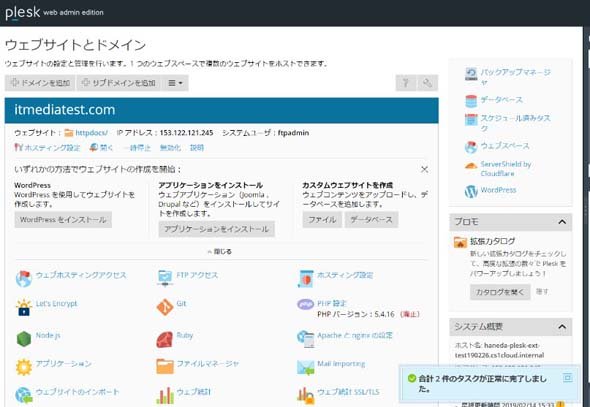Screen dimensions: 590x407
Task: Click the ServerShield by Cloudflare link
Action: (x=505, y=169)
